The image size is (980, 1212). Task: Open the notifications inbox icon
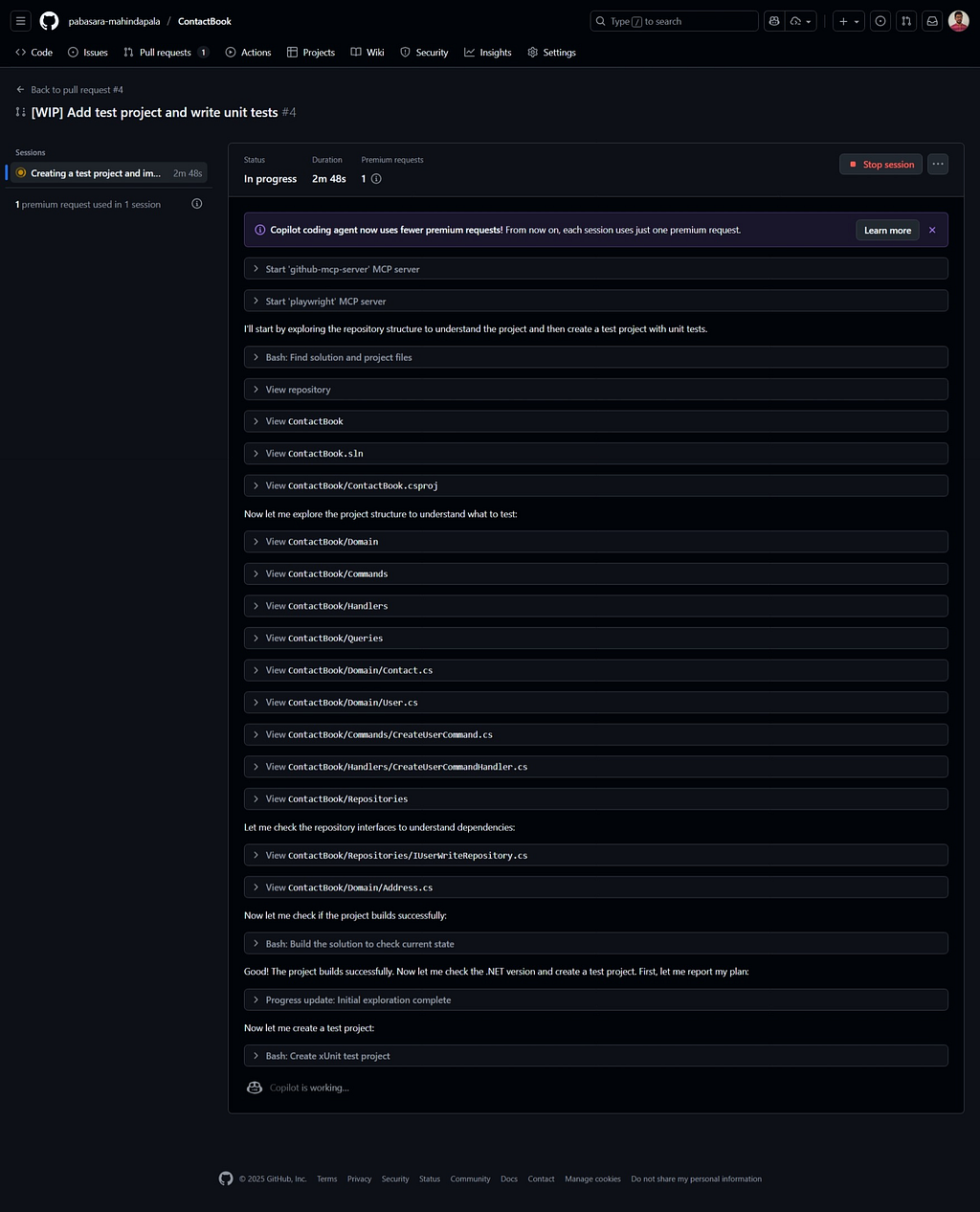tap(931, 21)
